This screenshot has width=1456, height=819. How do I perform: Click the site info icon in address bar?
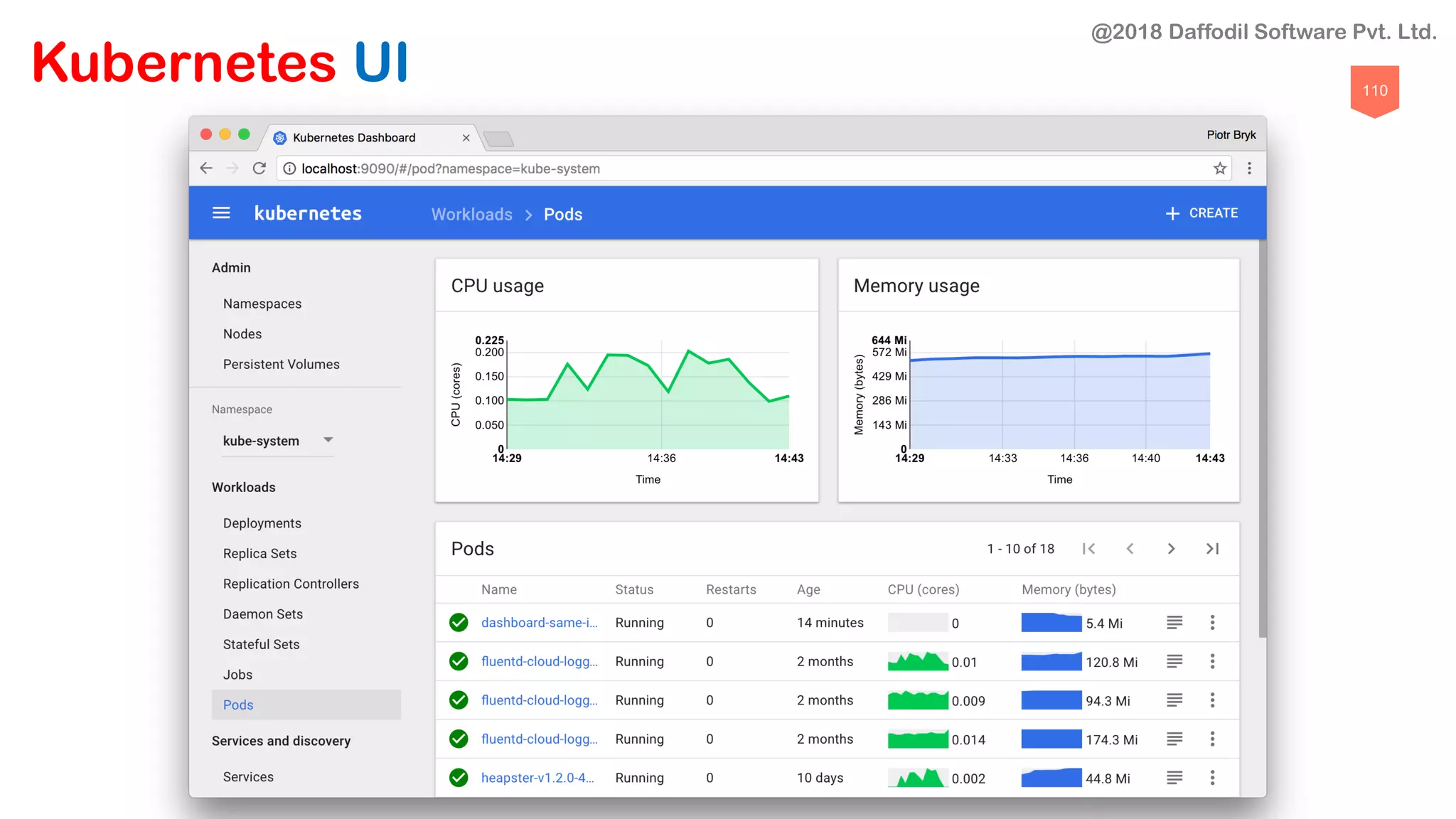pyautogui.click(x=289, y=168)
